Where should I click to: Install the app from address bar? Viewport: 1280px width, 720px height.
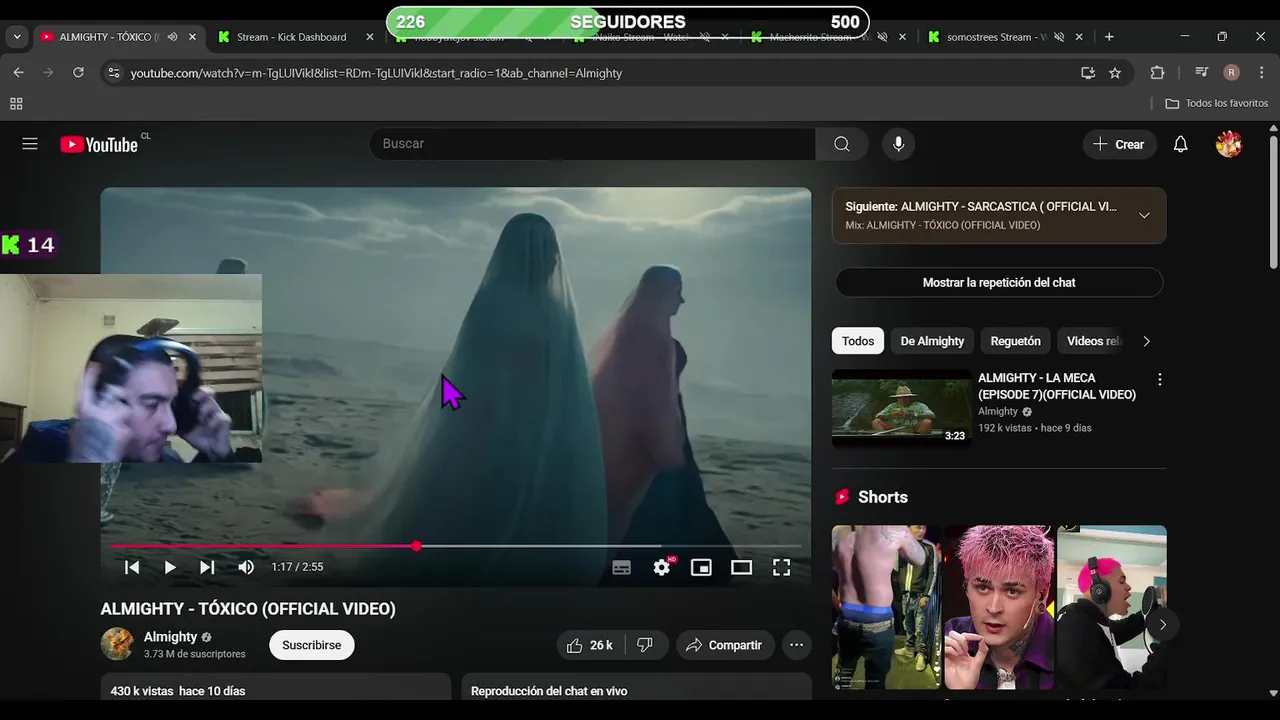1087,73
